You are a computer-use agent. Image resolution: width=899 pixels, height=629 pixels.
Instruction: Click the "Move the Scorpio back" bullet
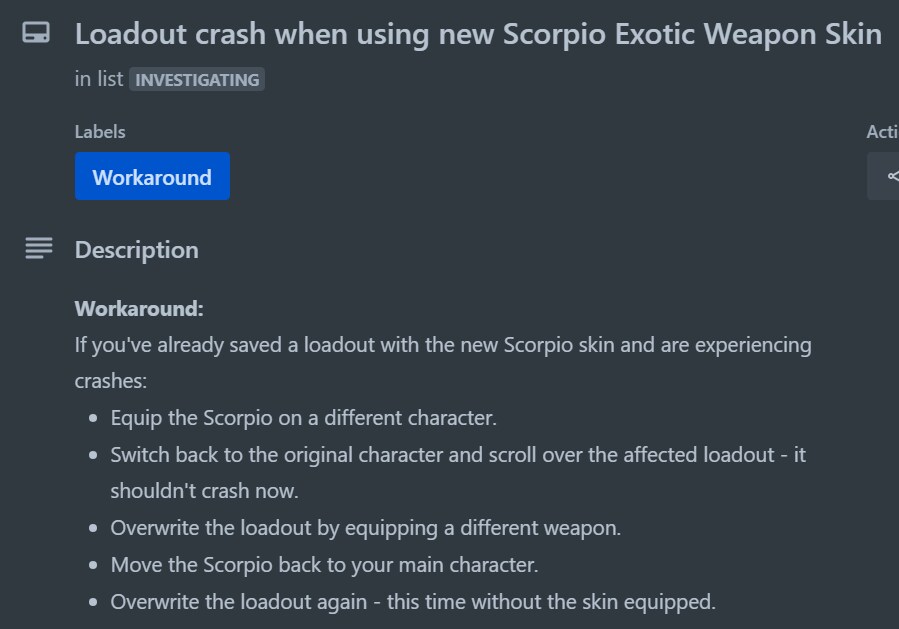(x=324, y=565)
